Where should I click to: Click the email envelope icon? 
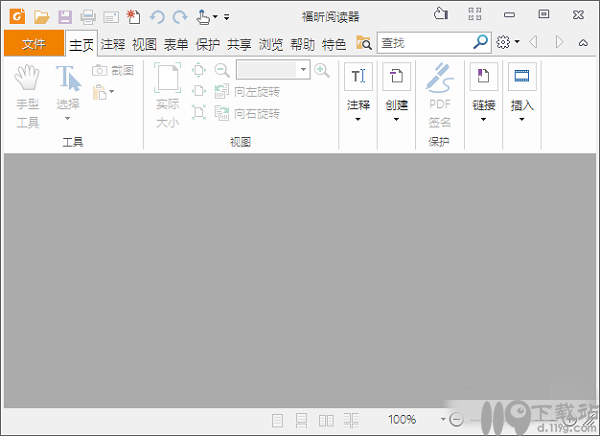click(111, 17)
